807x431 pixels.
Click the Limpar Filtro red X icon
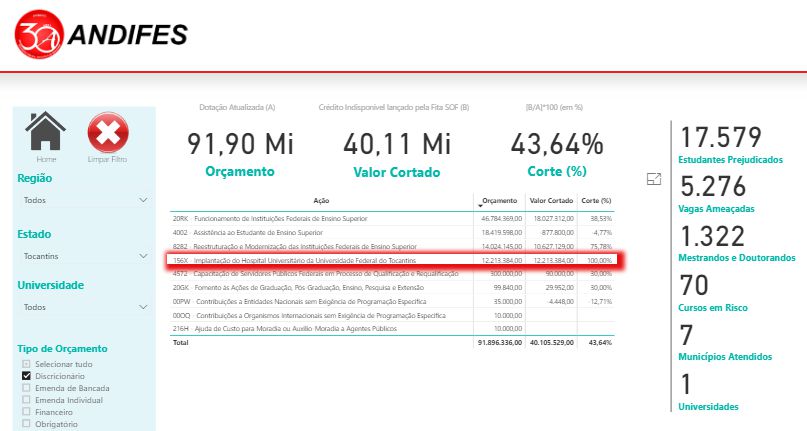(x=106, y=134)
